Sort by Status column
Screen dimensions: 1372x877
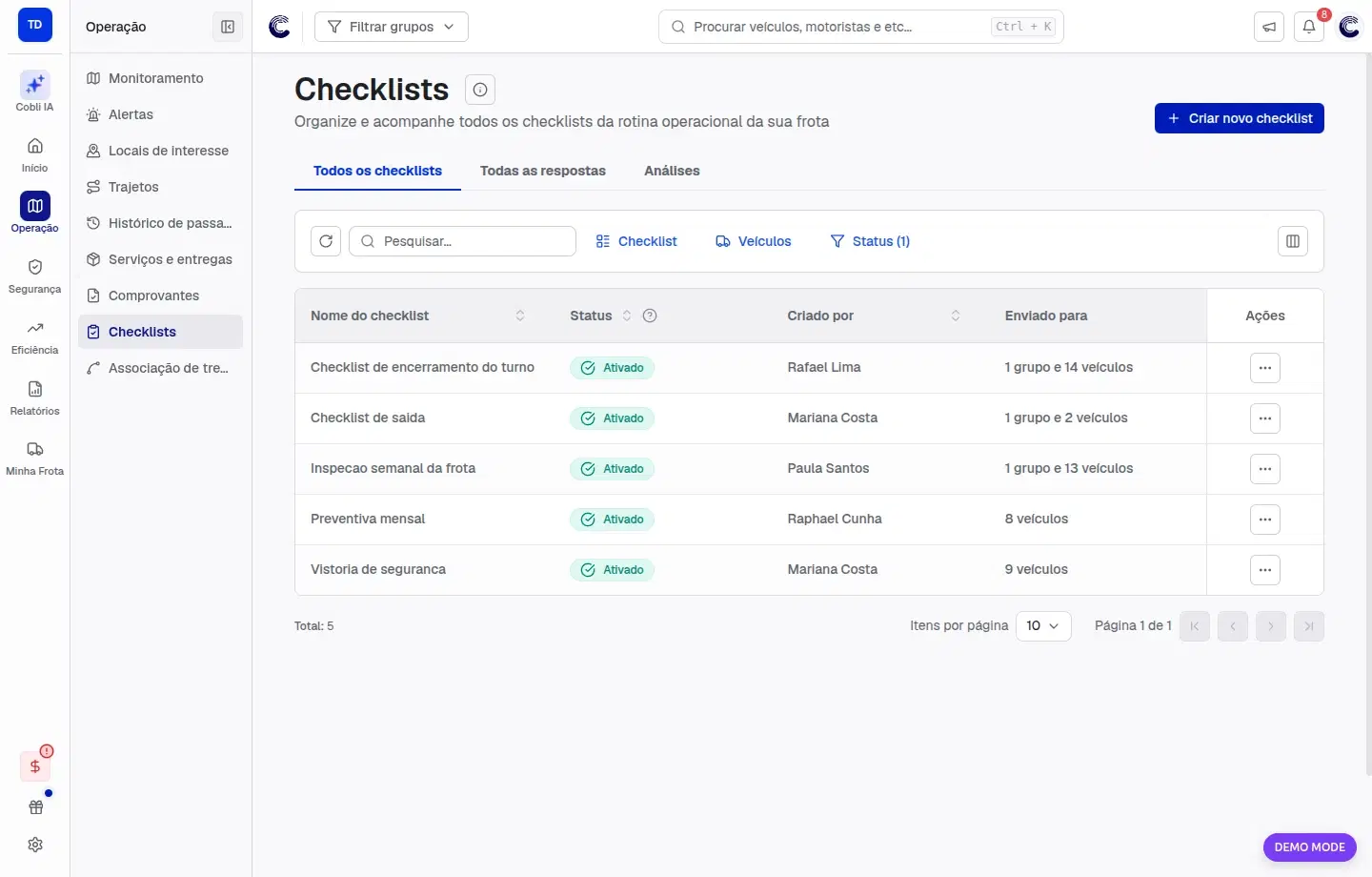pos(627,316)
